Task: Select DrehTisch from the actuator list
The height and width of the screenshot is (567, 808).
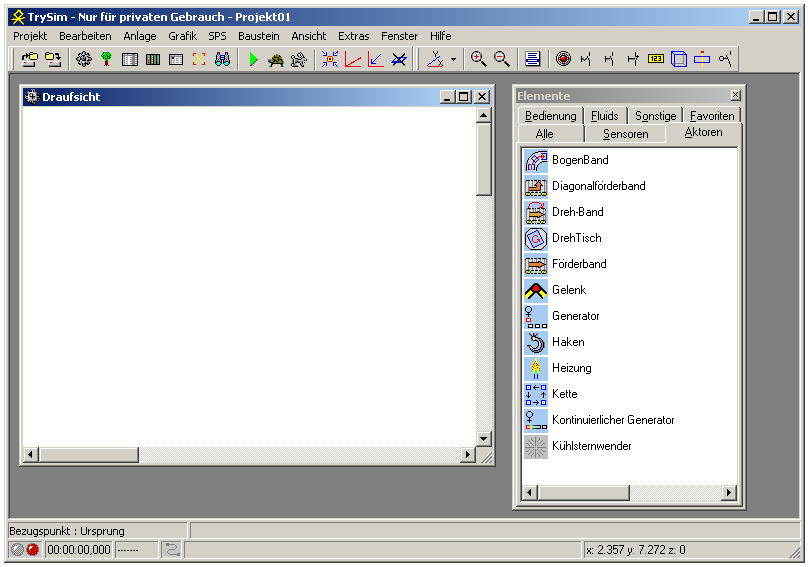Action: 576,238
